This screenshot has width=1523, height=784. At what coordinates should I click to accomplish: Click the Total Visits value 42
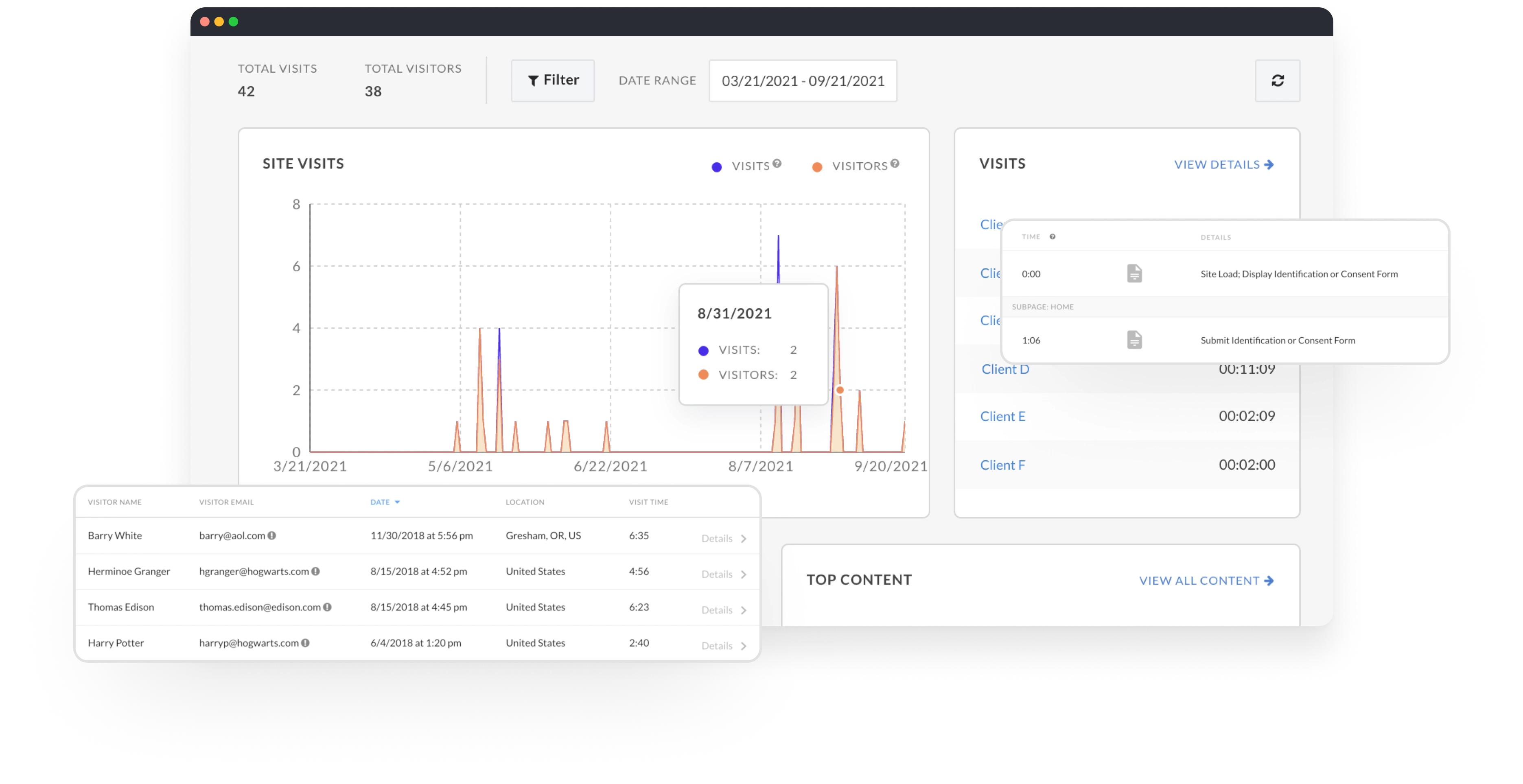pos(246,91)
